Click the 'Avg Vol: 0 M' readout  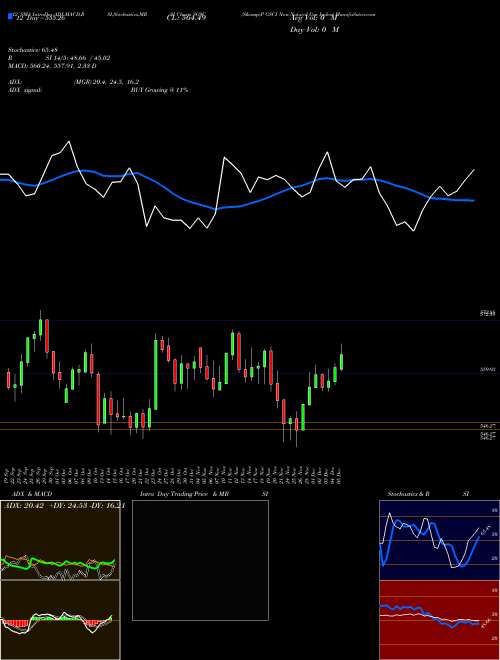pos(313,19)
